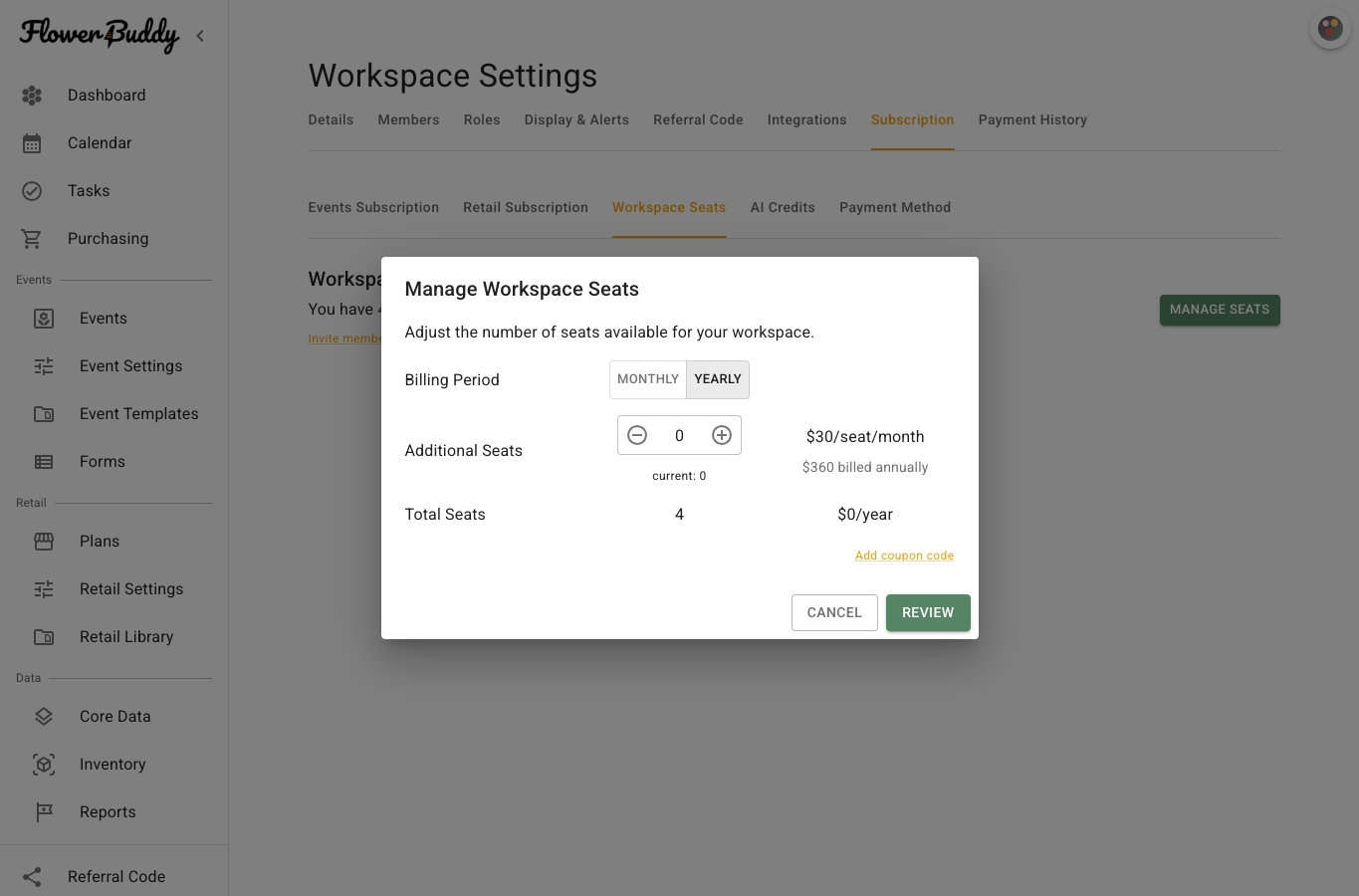
Task: Cancel the Manage Workspace Seats dialog
Action: [x=834, y=613]
